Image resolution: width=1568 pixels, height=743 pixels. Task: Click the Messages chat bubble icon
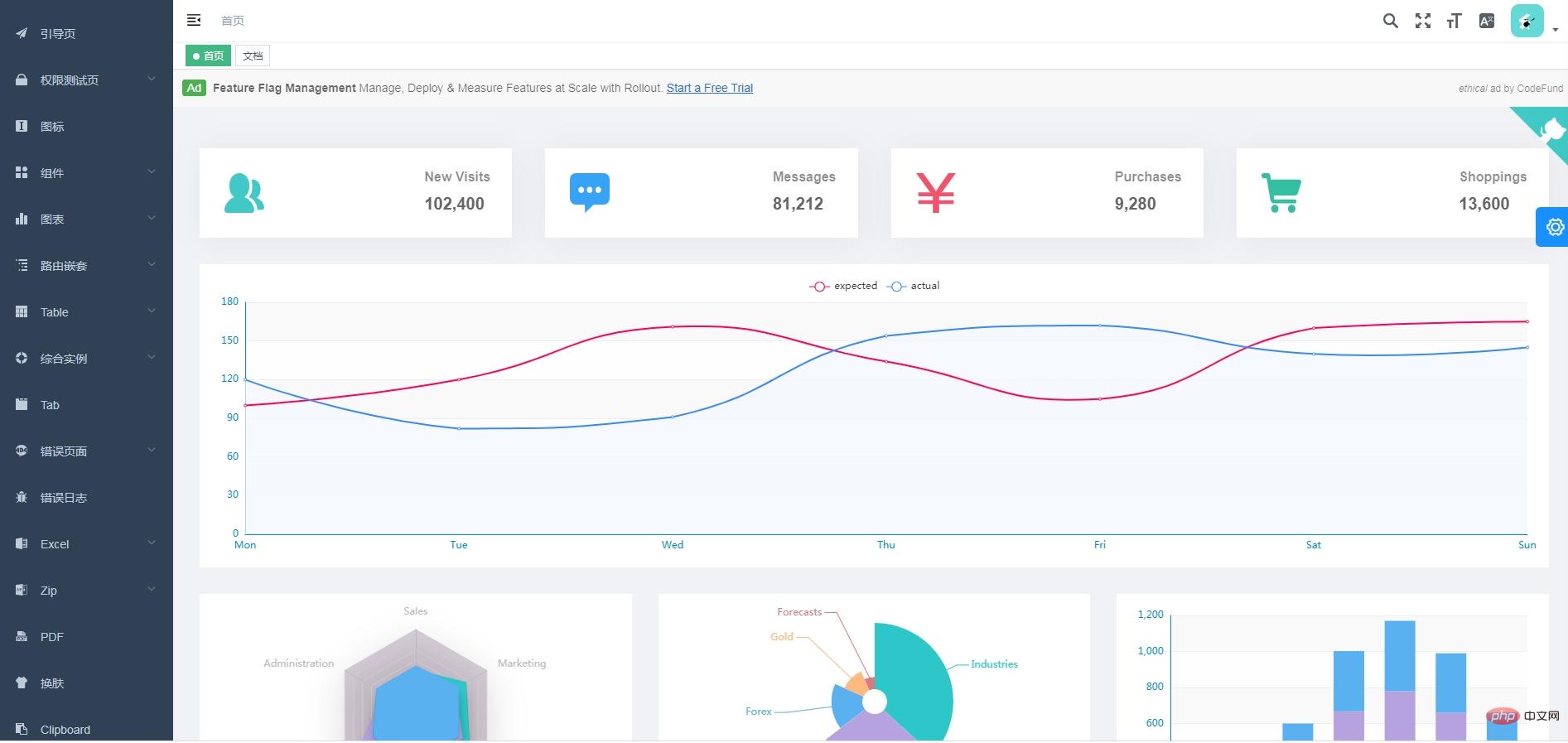pos(589,192)
